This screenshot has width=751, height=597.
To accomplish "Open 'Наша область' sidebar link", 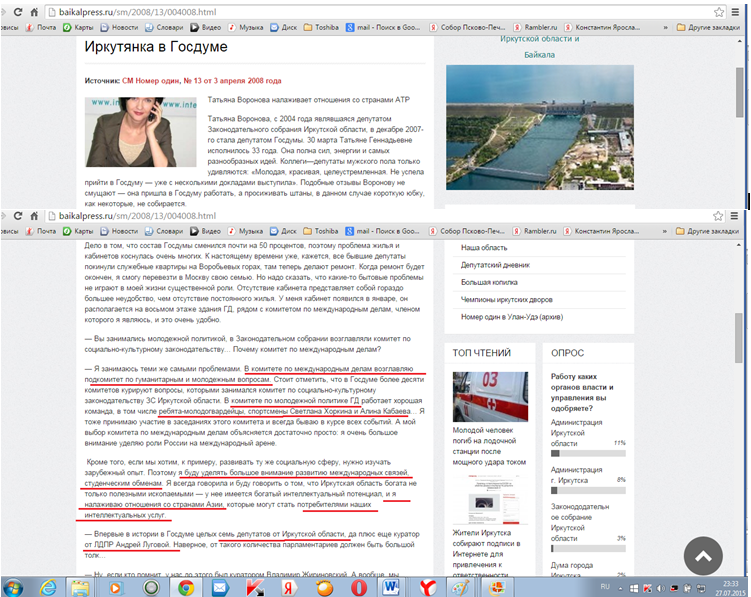I will point(484,248).
